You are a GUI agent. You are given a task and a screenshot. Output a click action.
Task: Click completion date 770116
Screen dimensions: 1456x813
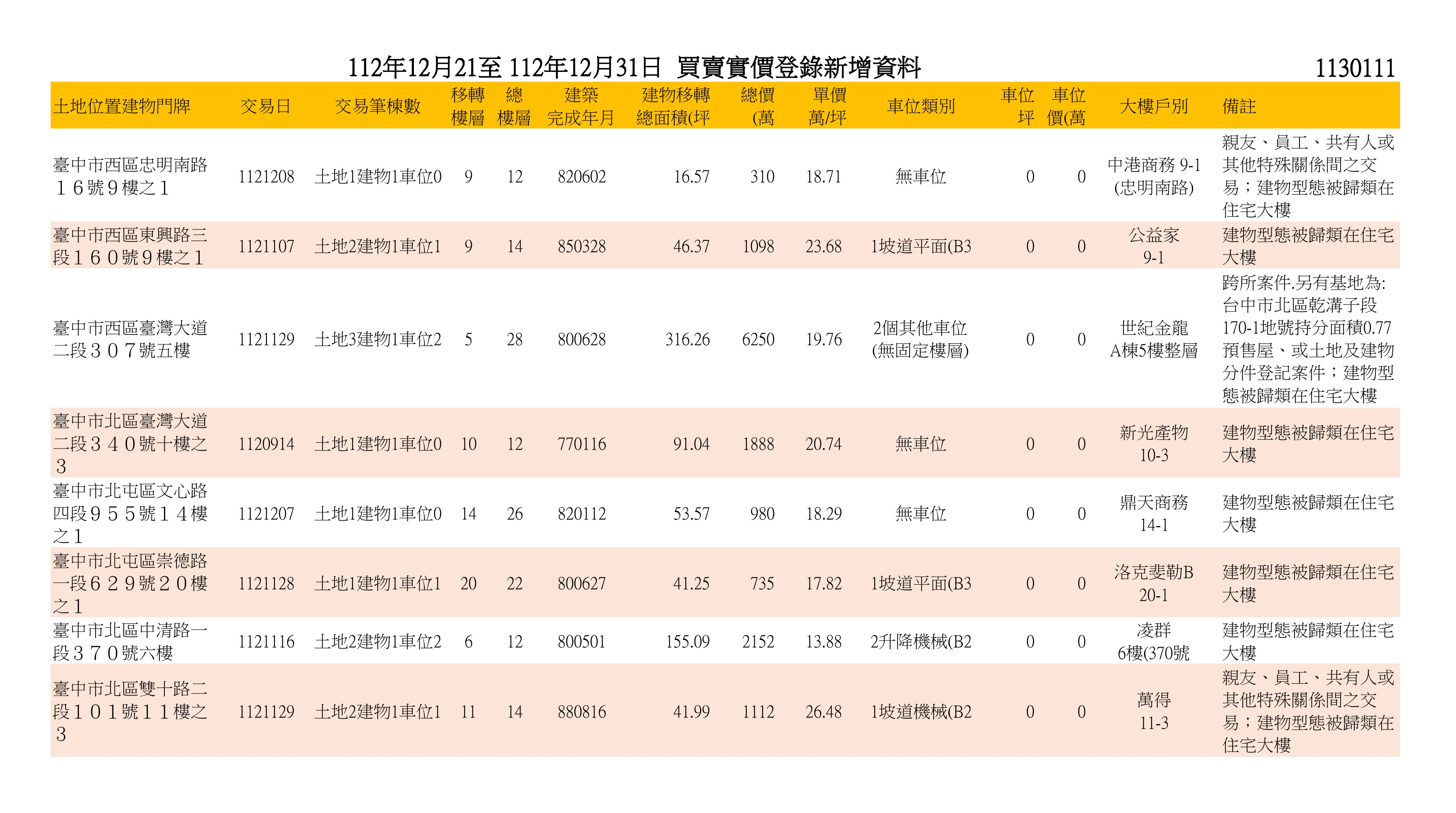click(582, 444)
